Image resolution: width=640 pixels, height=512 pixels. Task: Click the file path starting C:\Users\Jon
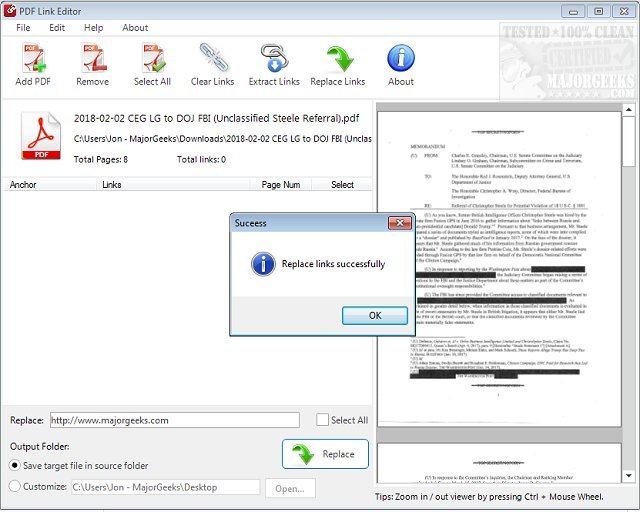point(222,139)
